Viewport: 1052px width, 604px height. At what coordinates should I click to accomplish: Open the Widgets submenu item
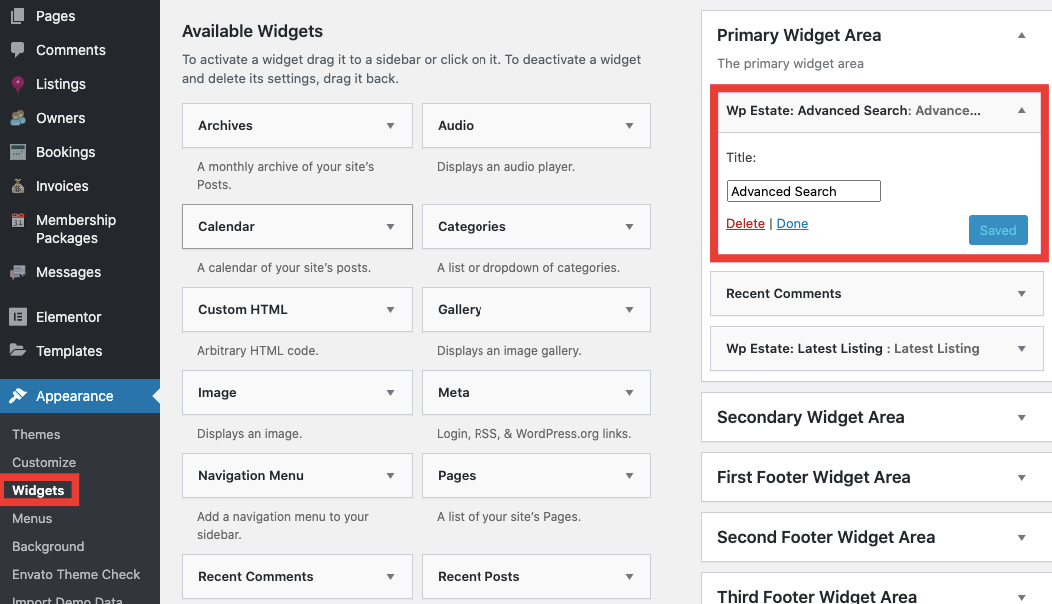[38, 491]
